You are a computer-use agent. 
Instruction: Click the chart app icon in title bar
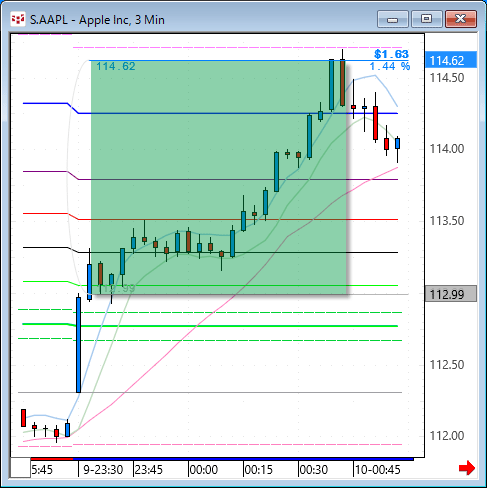pos(18,19)
